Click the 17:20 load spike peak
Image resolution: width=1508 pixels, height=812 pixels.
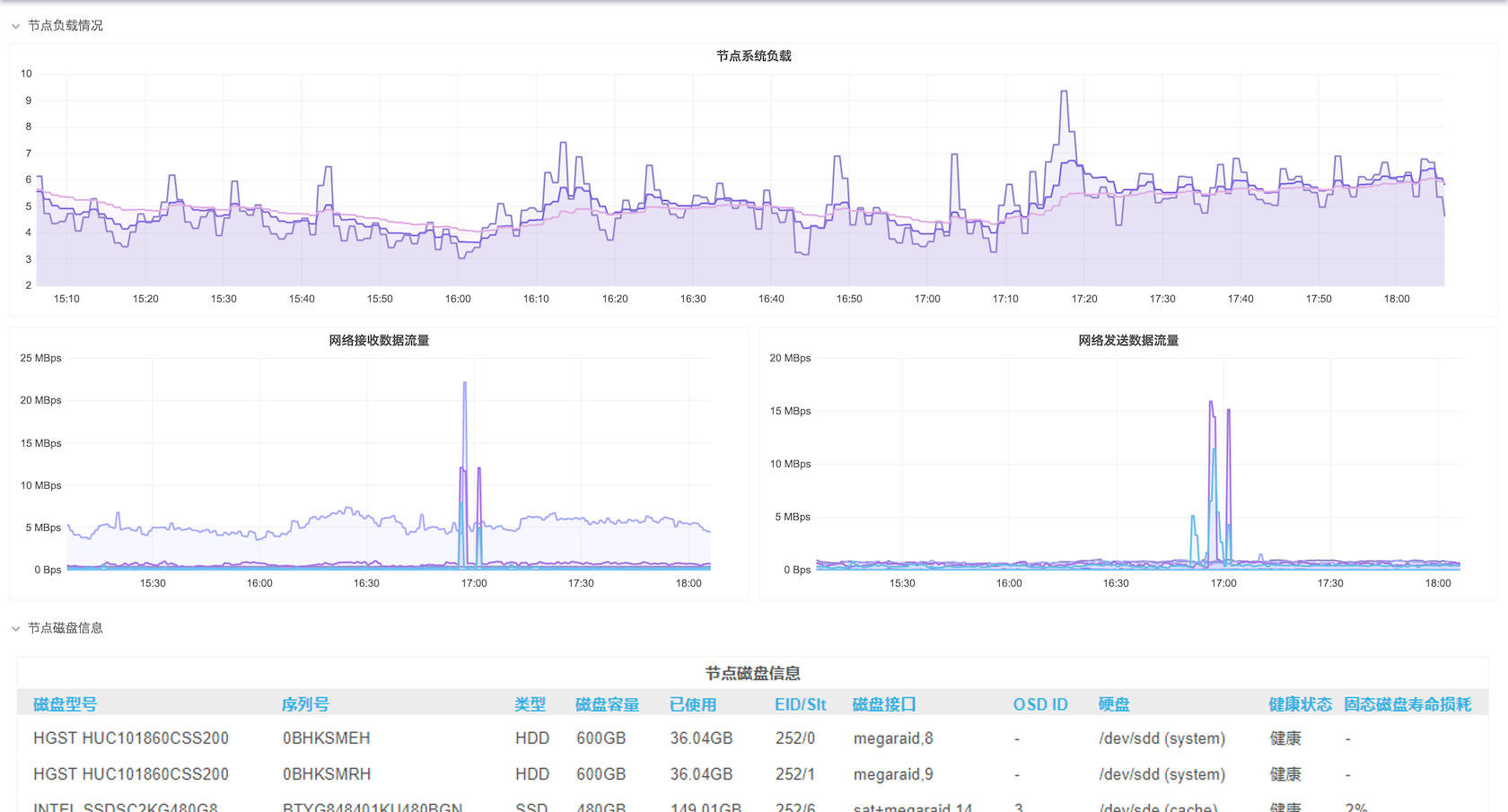[x=1065, y=92]
